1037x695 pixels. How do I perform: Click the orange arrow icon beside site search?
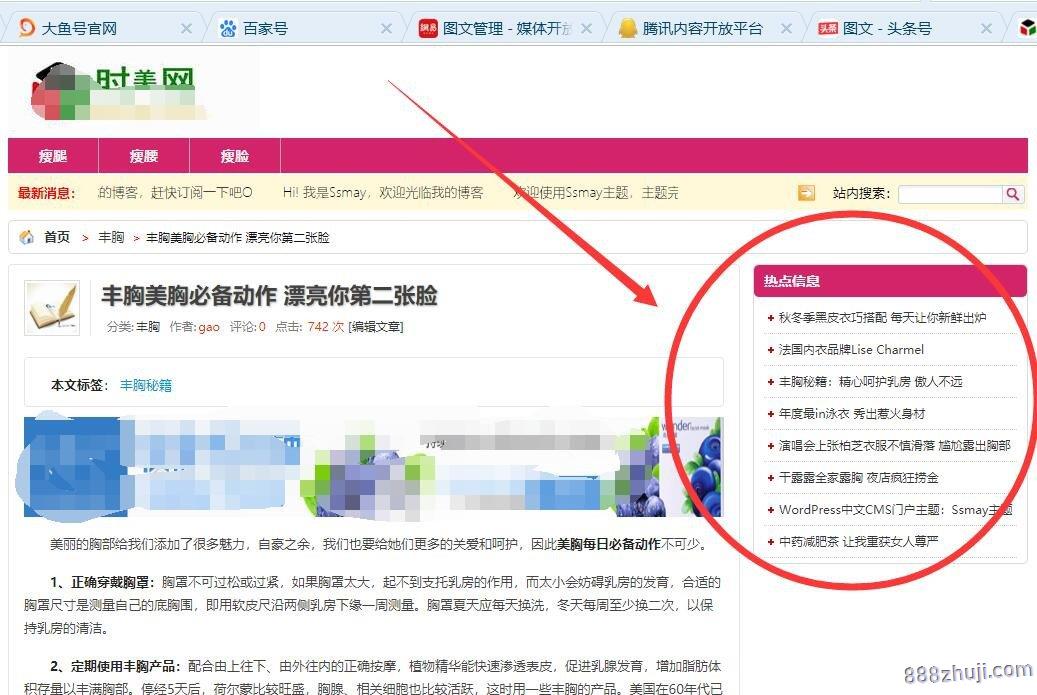click(806, 193)
